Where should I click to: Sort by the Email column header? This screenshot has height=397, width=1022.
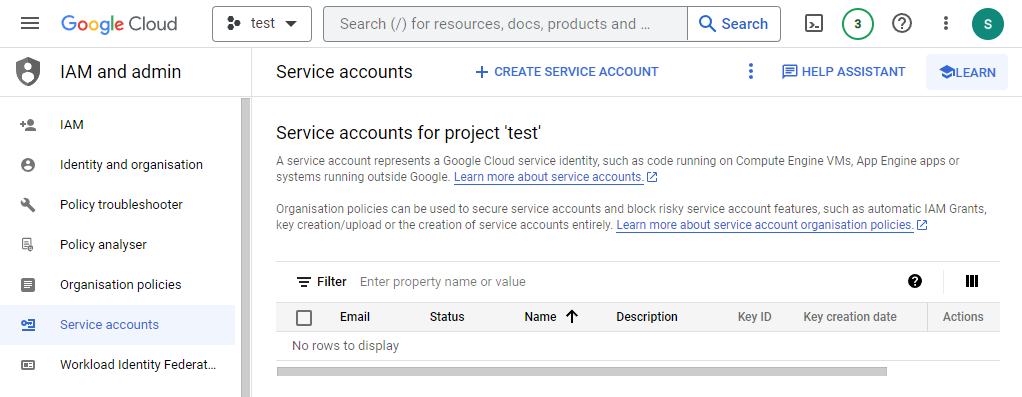[x=355, y=317]
